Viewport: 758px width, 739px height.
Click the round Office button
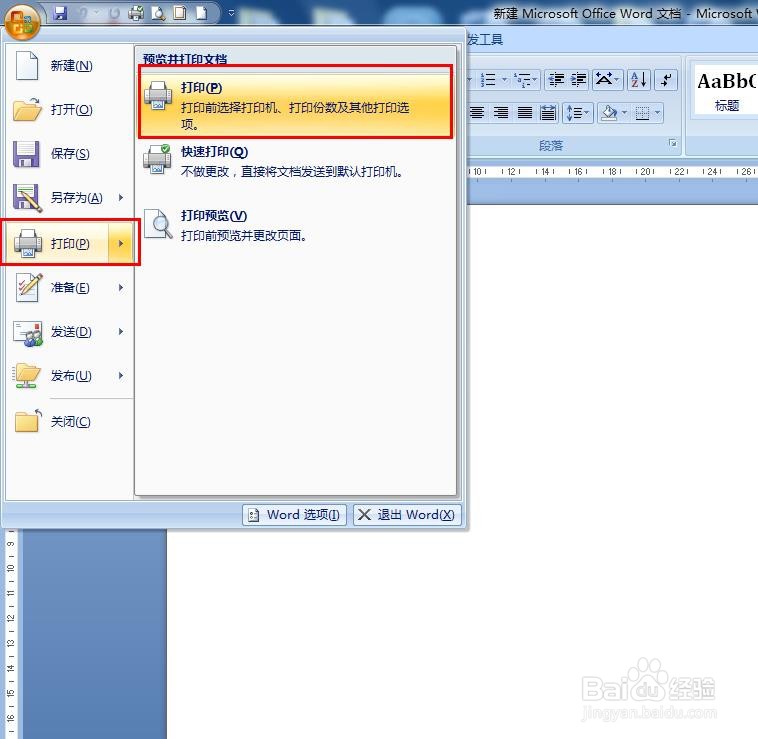(x=22, y=22)
